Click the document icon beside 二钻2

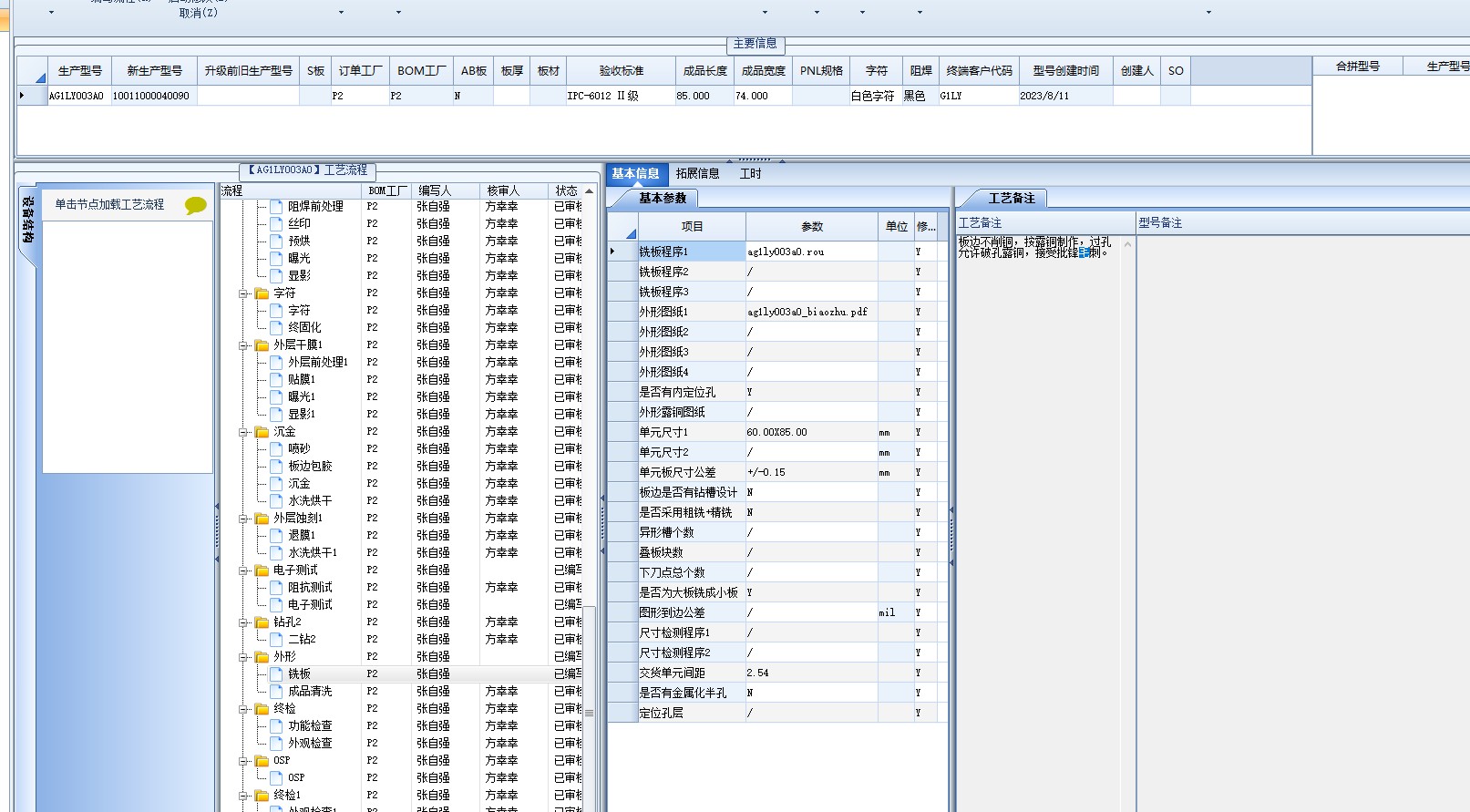276,640
